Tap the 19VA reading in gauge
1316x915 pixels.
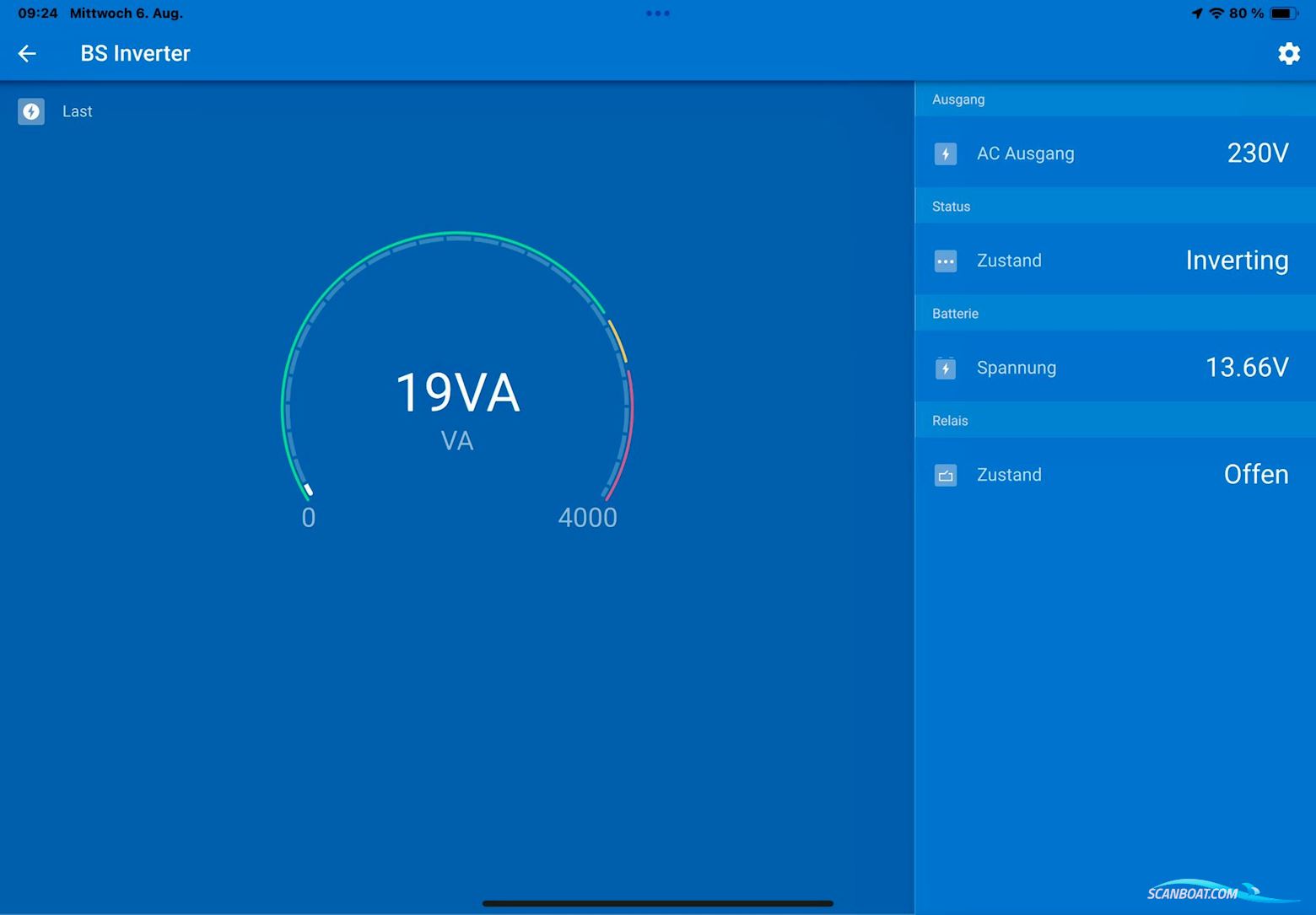coord(457,393)
